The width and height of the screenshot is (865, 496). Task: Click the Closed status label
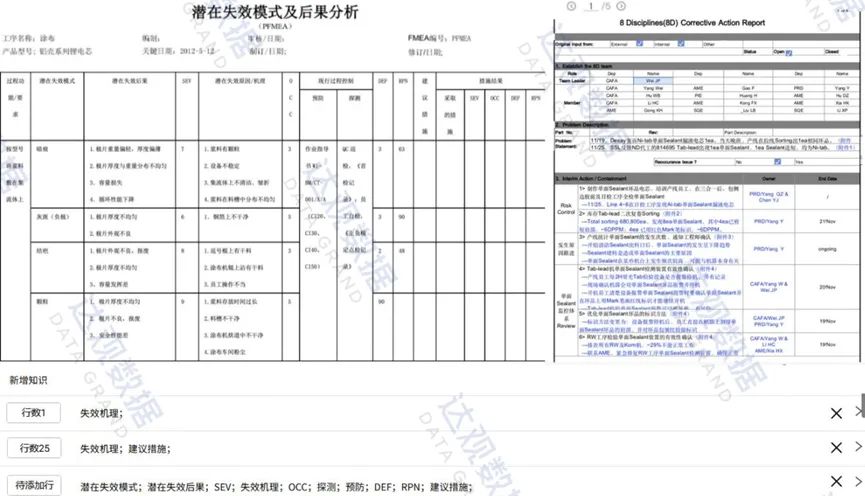point(832,52)
